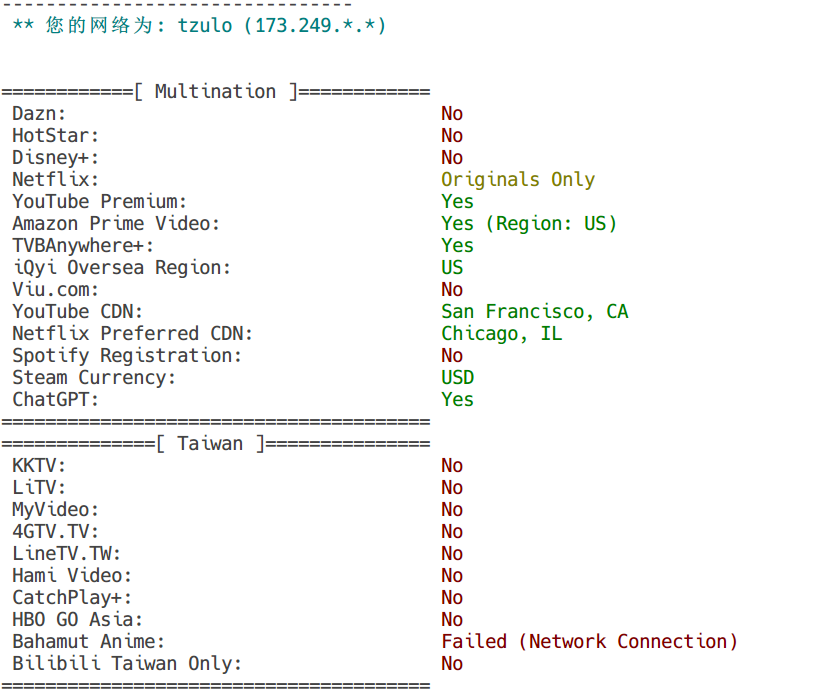Click the "Failed (Network Connection)" message
835x692 pixels.
point(589,642)
